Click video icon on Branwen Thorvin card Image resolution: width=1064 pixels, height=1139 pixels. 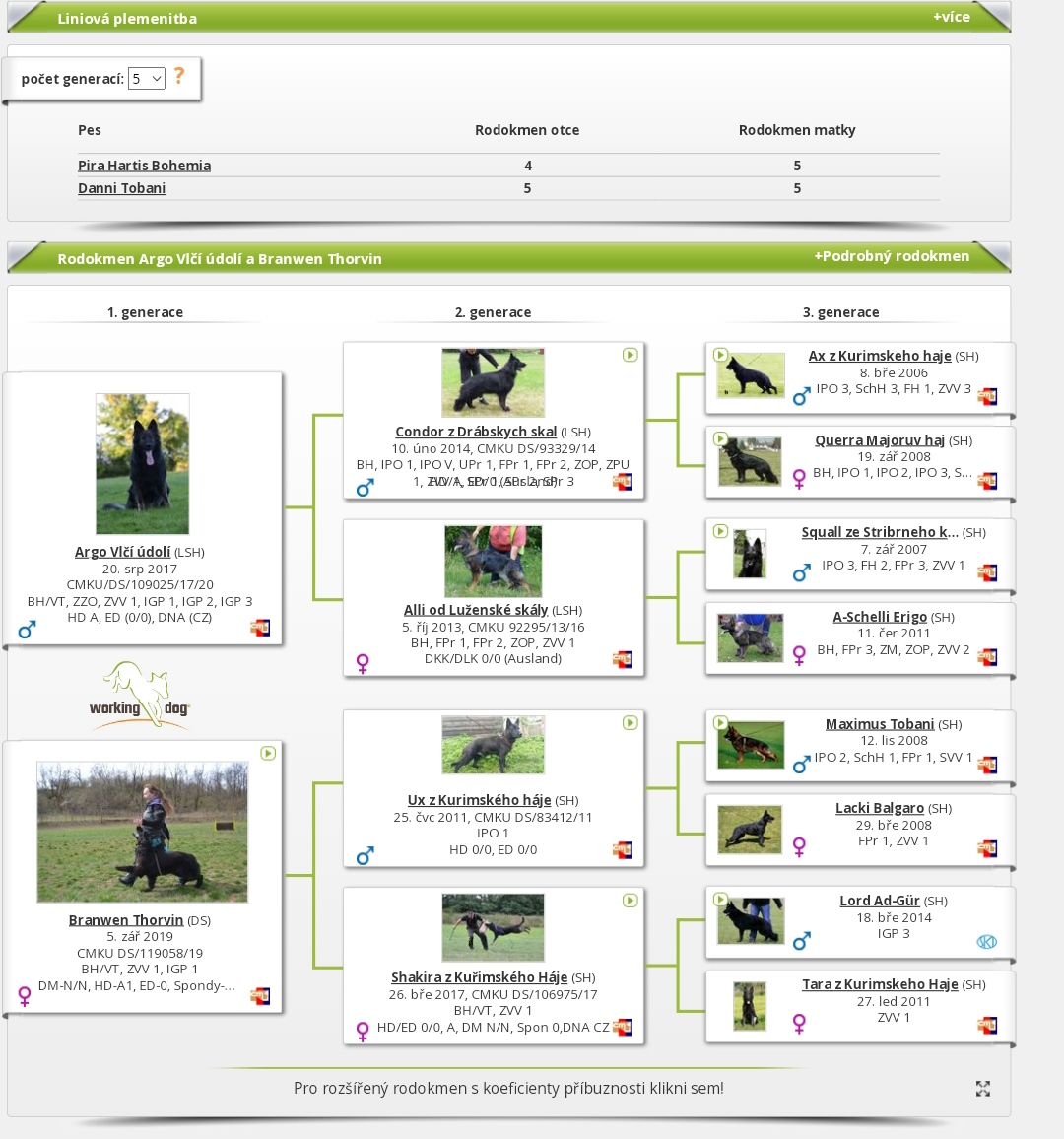tap(268, 753)
